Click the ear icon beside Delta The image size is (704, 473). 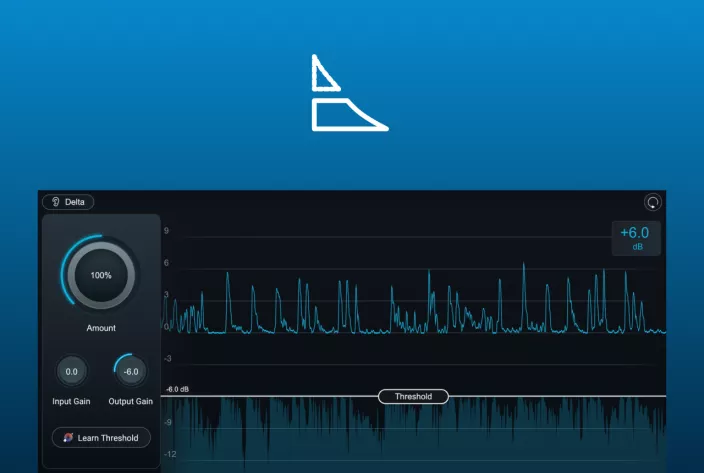tap(56, 202)
